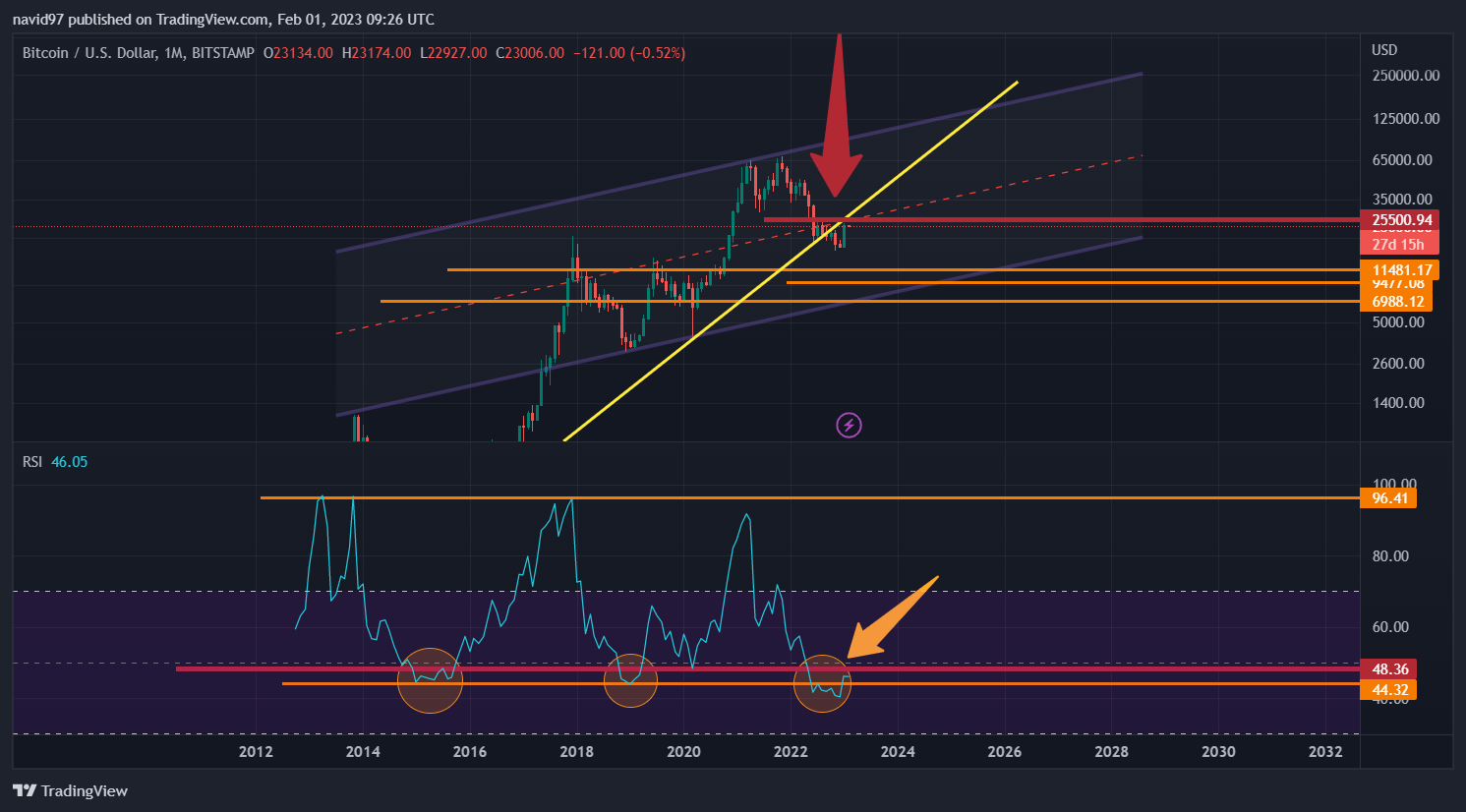The width and height of the screenshot is (1466, 812).
Task: Click the 2024 label on time axis
Action: point(898,752)
